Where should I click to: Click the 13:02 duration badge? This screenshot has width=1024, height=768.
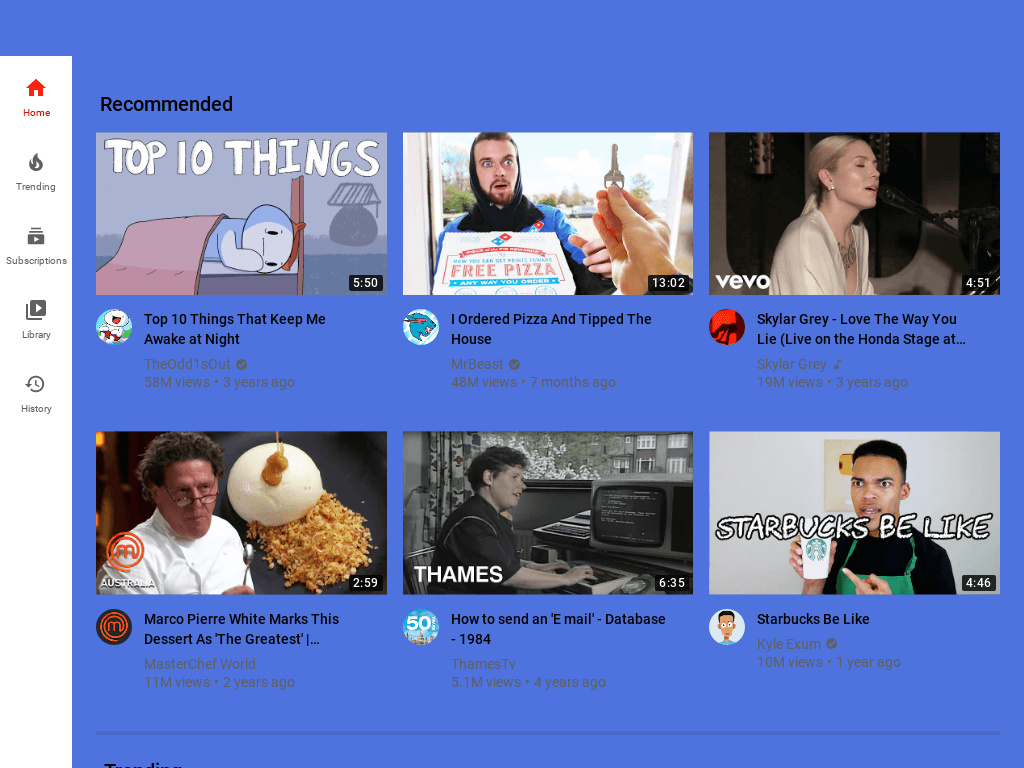669,283
